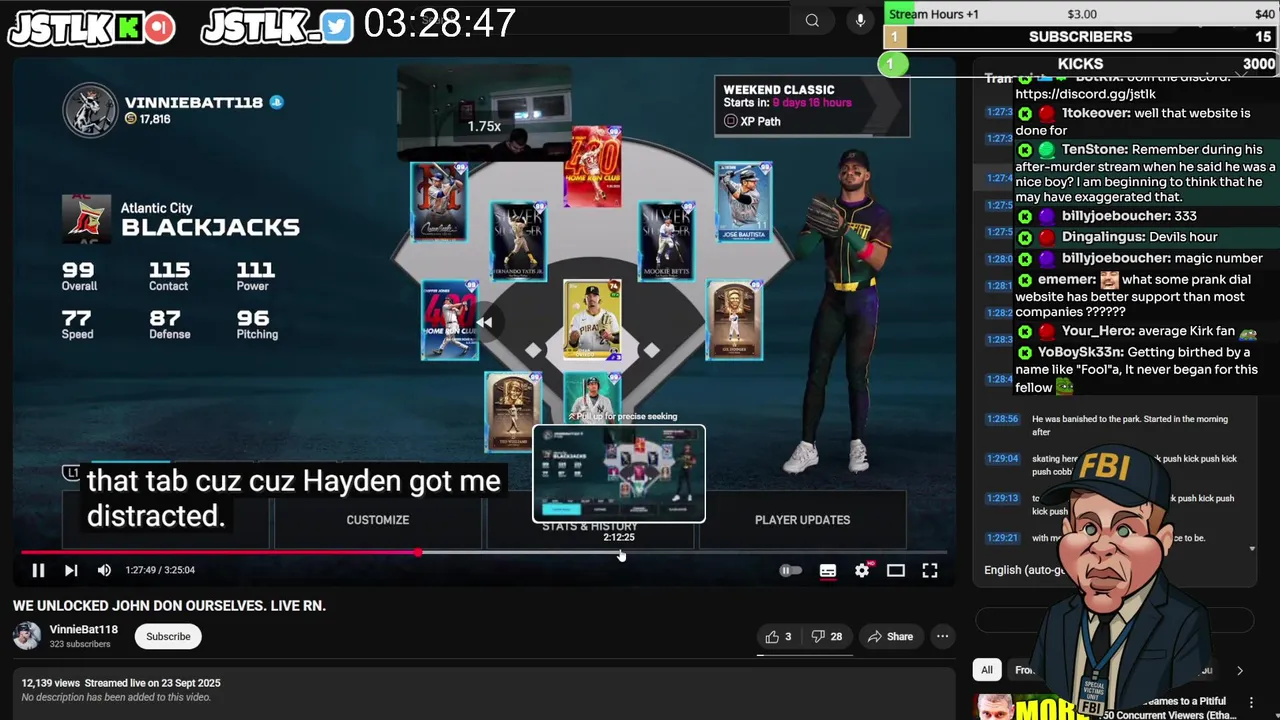1280x720 pixels.
Task: Select the STATS & HISTORY game tab
Action: pos(589,526)
